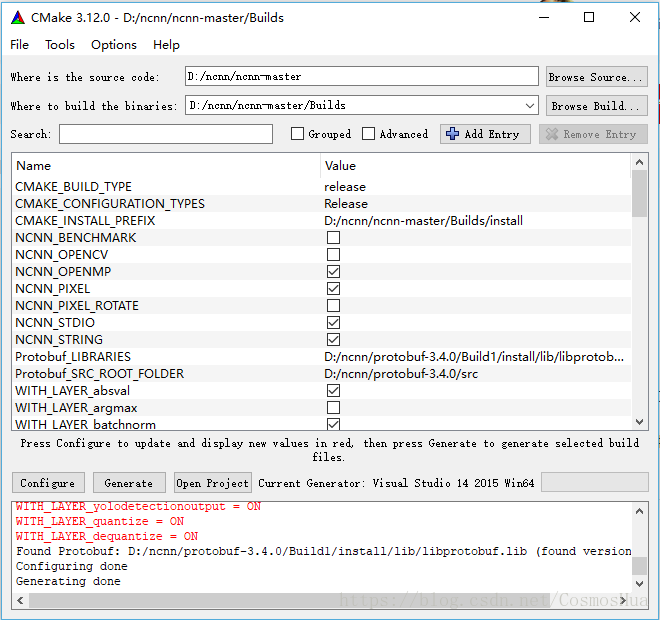Click the Found Protobuf log line
The image size is (660, 620).
click(x=323, y=551)
